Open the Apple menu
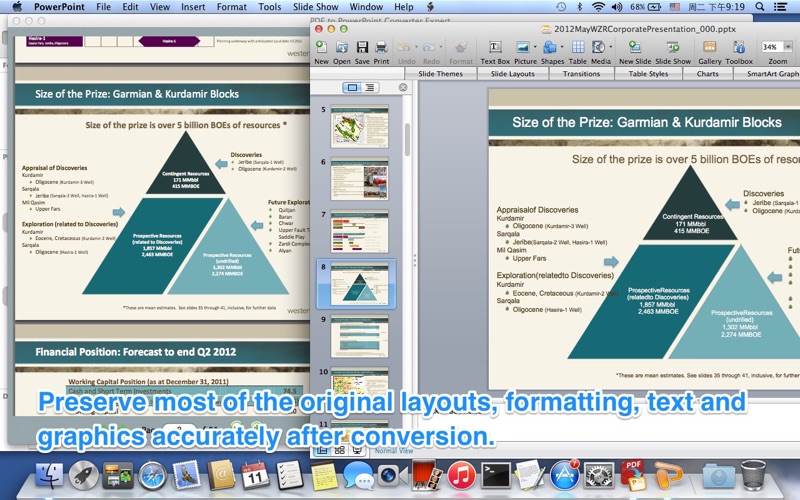This screenshot has height=500, width=800. 18,7
